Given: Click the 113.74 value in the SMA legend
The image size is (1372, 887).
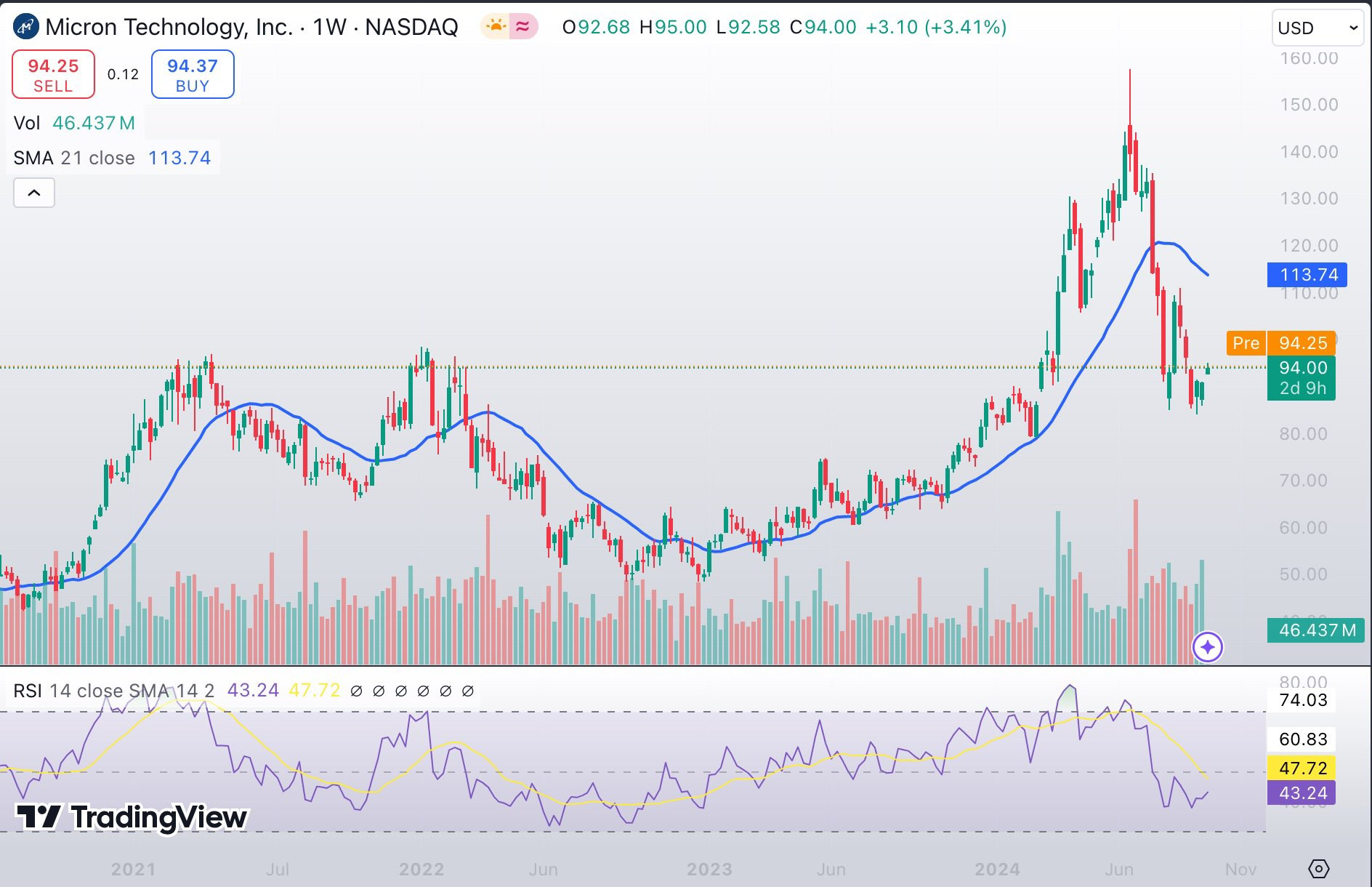Looking at the screenshot, I should pyautogui.click(x=179, y=158).
